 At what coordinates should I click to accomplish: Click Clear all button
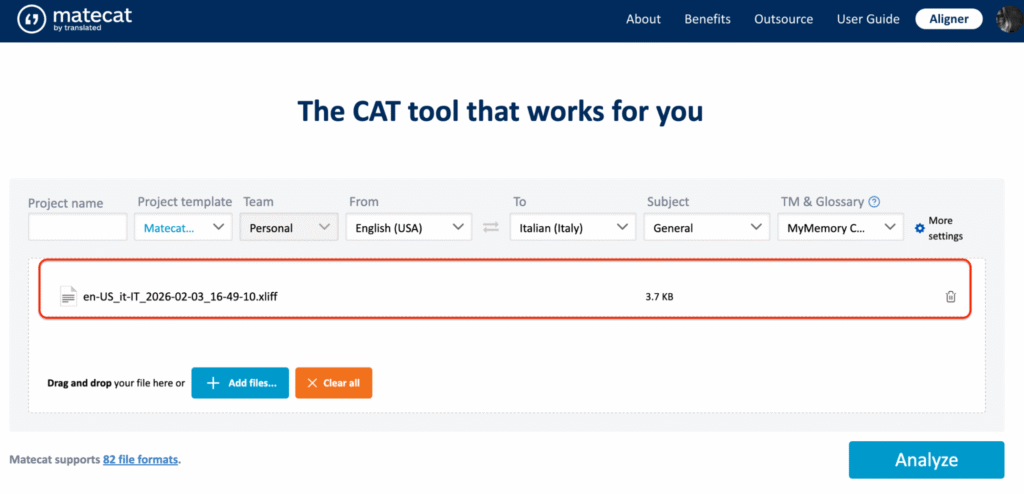pos(334,383)
